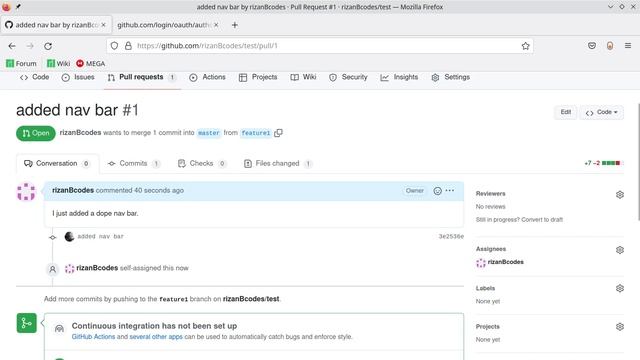640x360 pixels.
Task: Open the Wiki bookmark in toolbar
Action: tap(58, 63)
